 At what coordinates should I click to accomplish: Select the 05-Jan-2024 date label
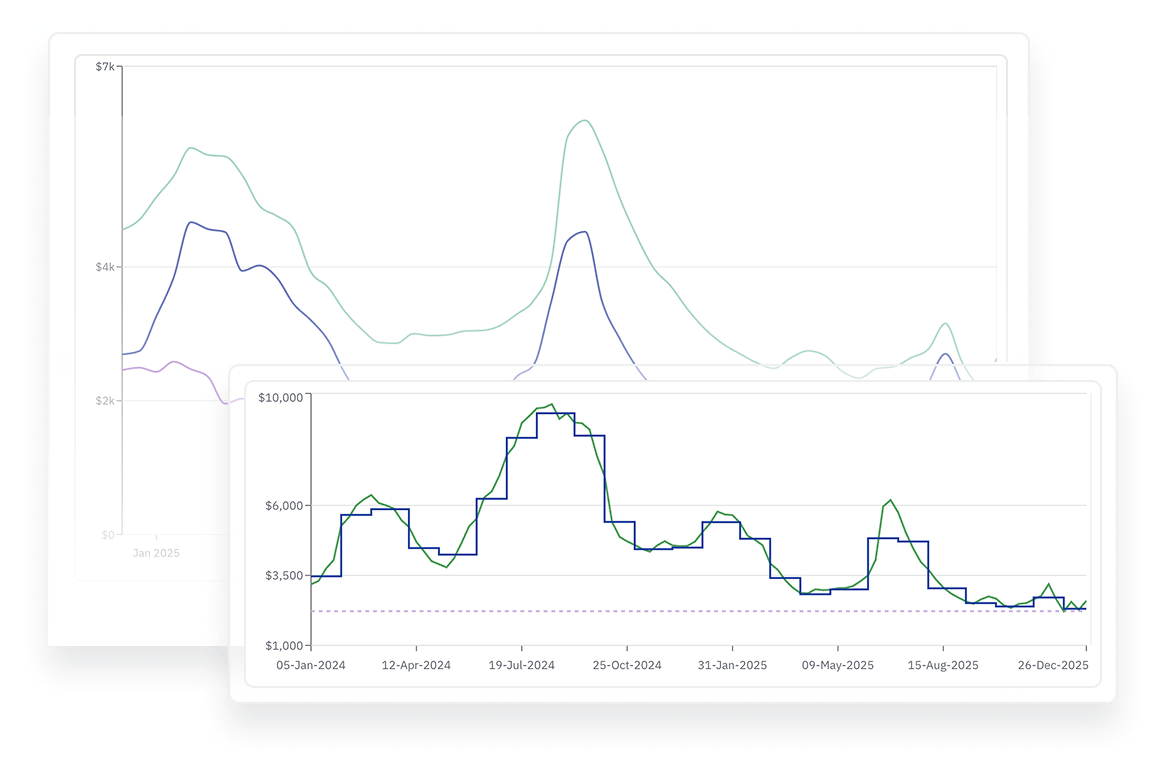(x=310, y=664)
